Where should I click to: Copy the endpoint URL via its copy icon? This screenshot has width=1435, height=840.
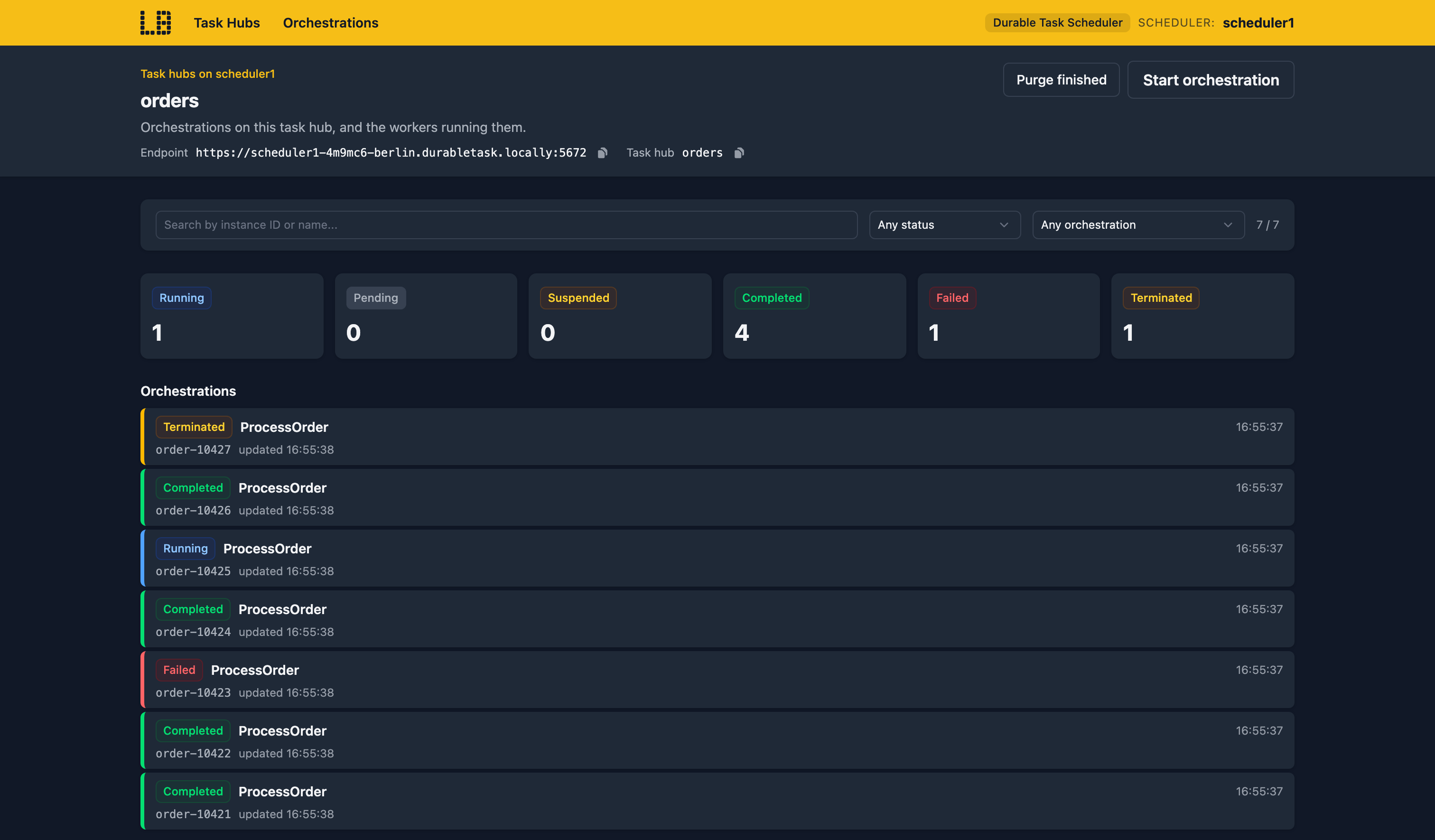click(x=603, y=153)
